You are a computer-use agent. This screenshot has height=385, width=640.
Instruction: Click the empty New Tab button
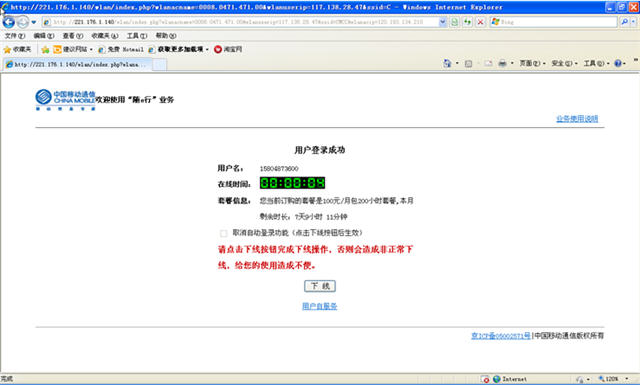tap(160, 65)
